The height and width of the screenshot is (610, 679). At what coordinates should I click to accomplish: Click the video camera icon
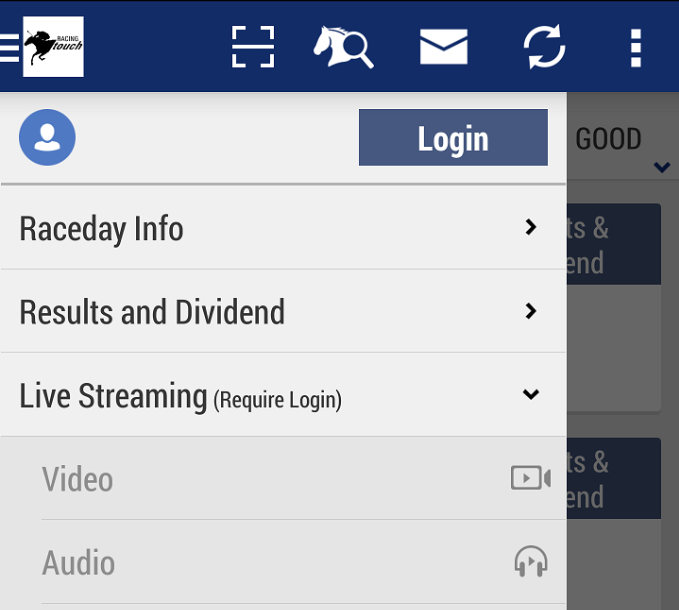[530, 478]
